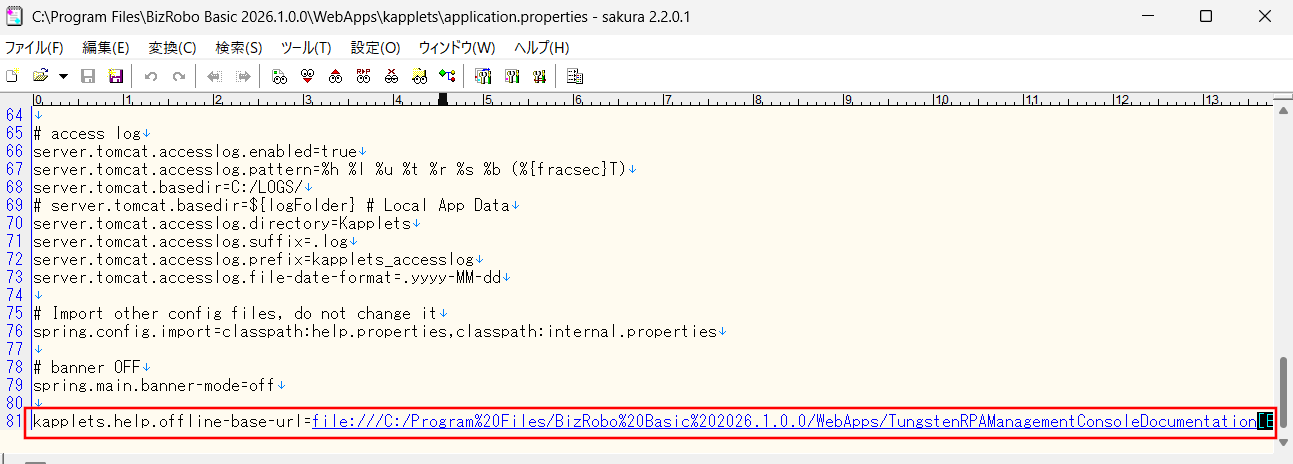1293x464 pixels.
Task: Open the 変換(C) menu
Action: 172,48
